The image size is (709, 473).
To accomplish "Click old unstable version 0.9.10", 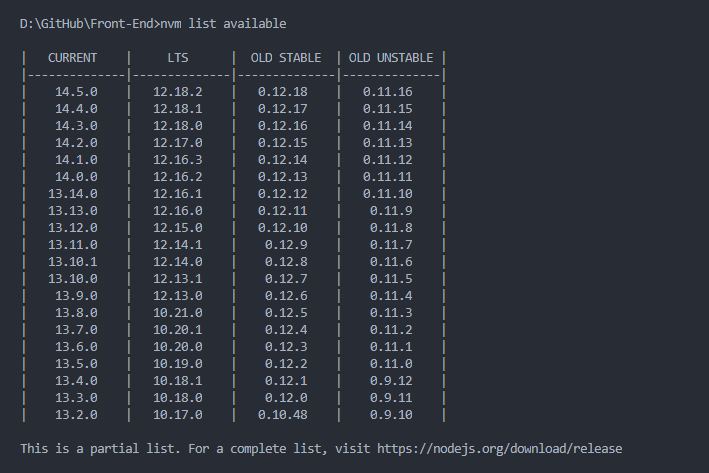I will (391, 414).
